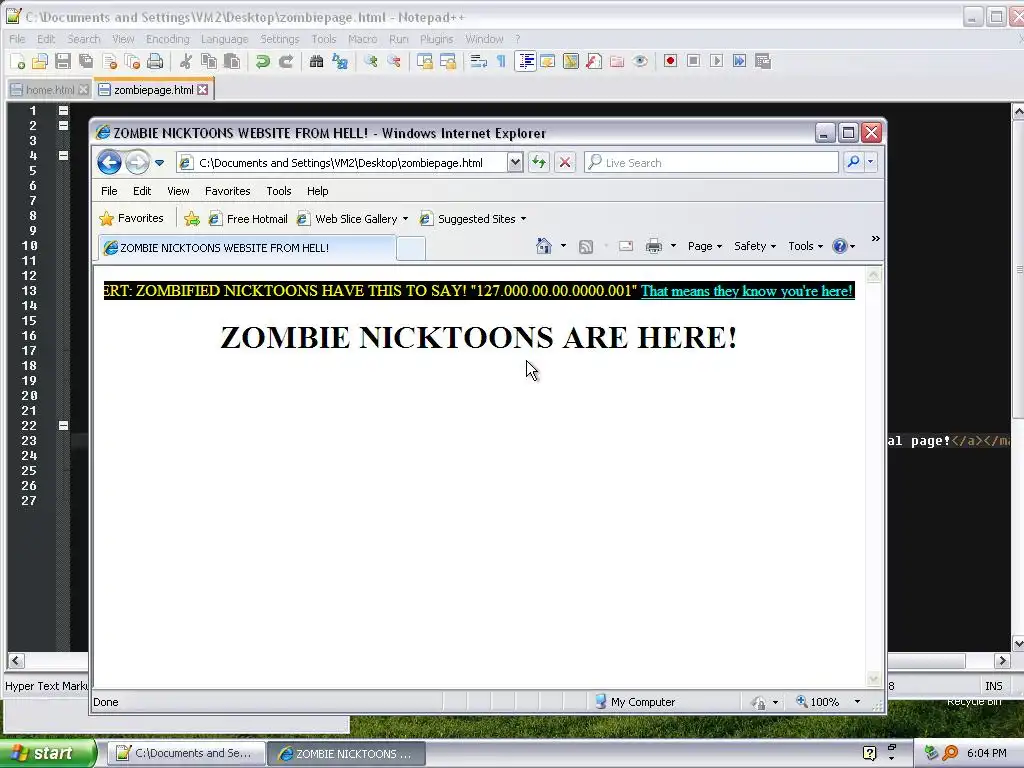
Task: Click the Cut scissors icon in Notepad++
Action: [x=186, y=61]
